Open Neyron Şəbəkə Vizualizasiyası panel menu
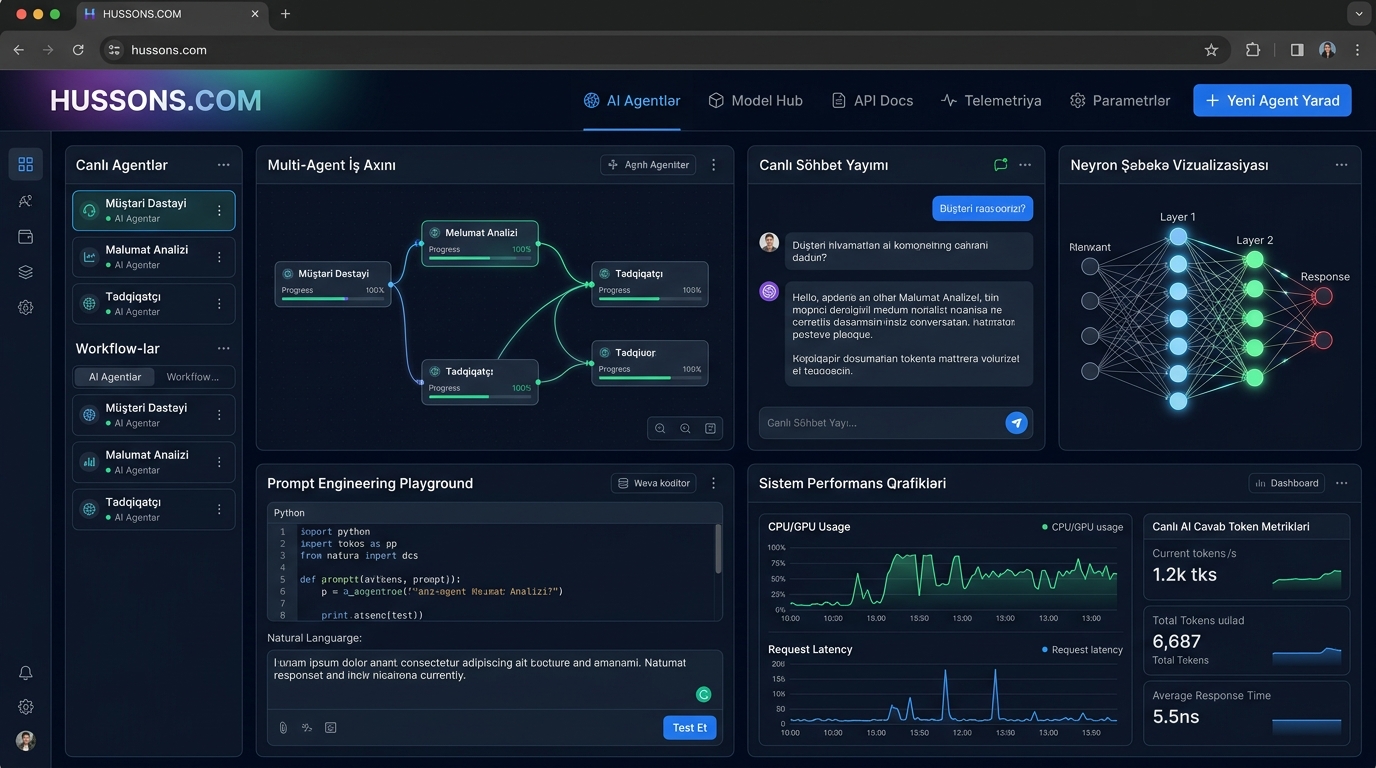 [1341, 165]
